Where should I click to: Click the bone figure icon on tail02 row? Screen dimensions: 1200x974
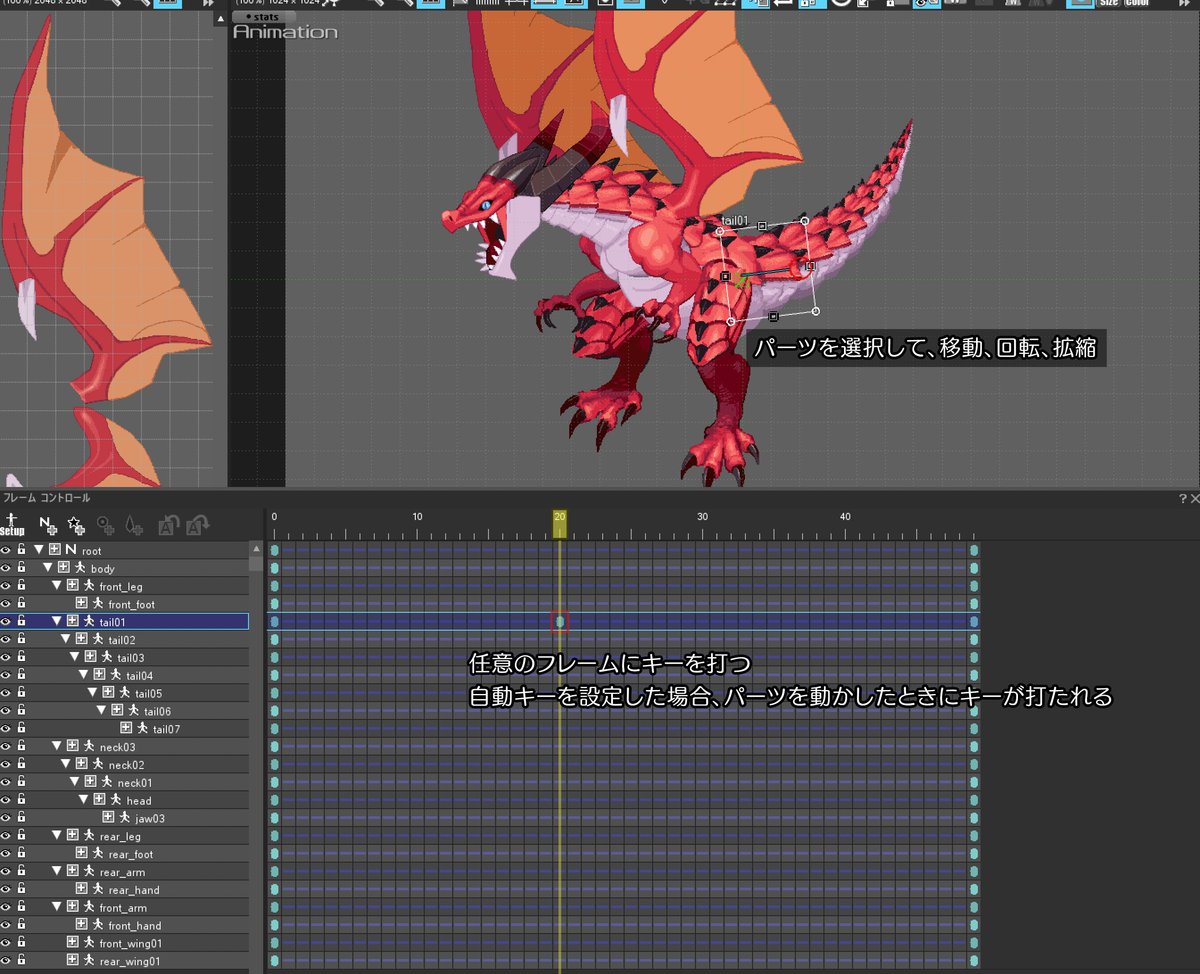98,639
